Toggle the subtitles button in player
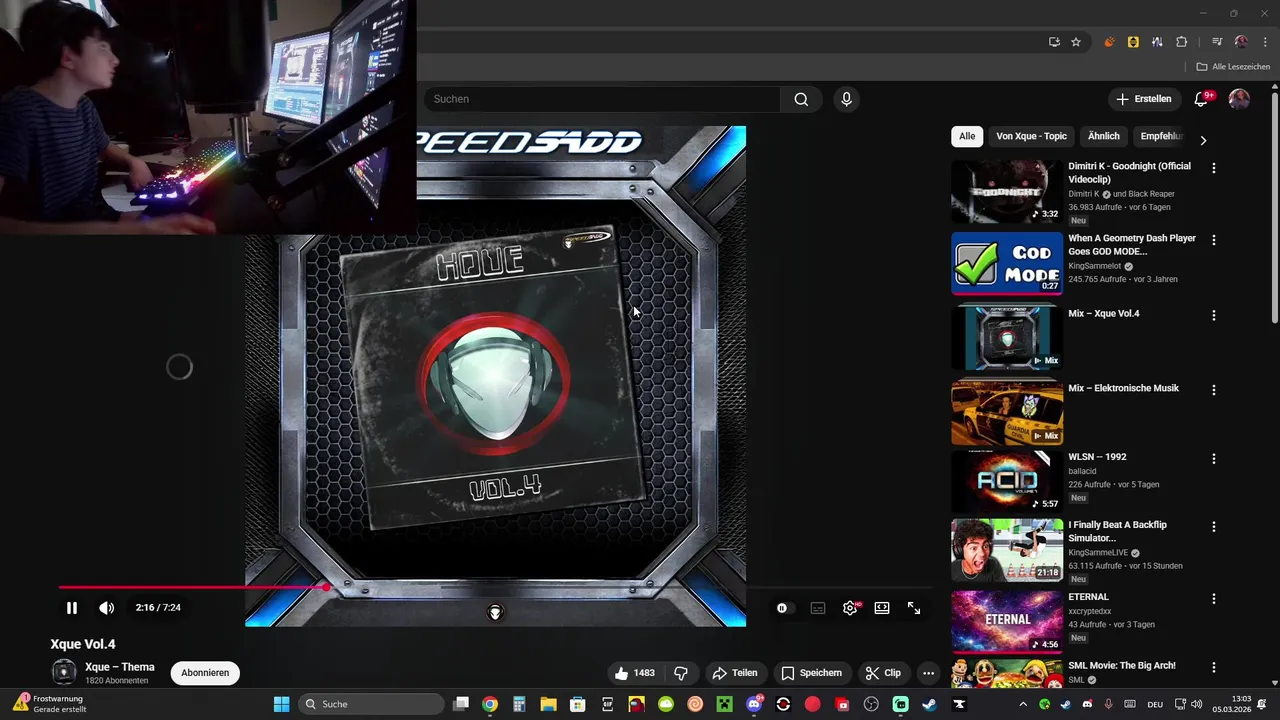1280x720 pixels. pos(818,608)
